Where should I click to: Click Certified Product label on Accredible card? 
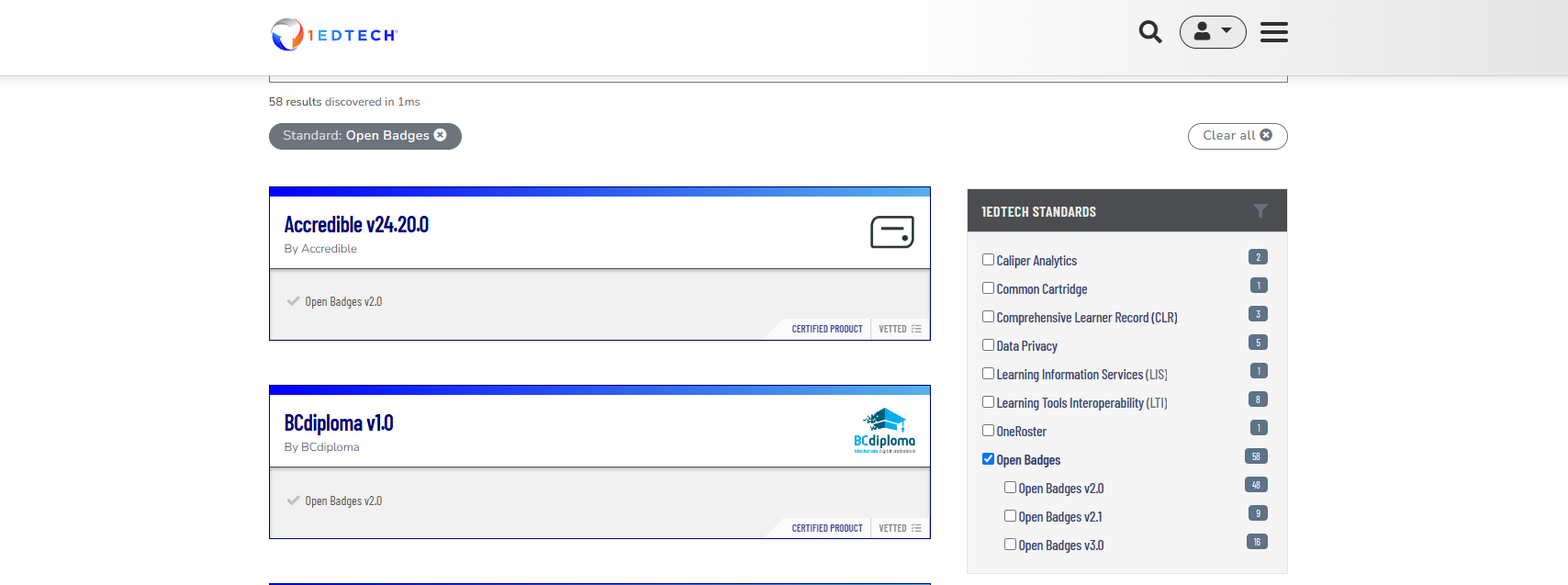(x=826, y=329)
